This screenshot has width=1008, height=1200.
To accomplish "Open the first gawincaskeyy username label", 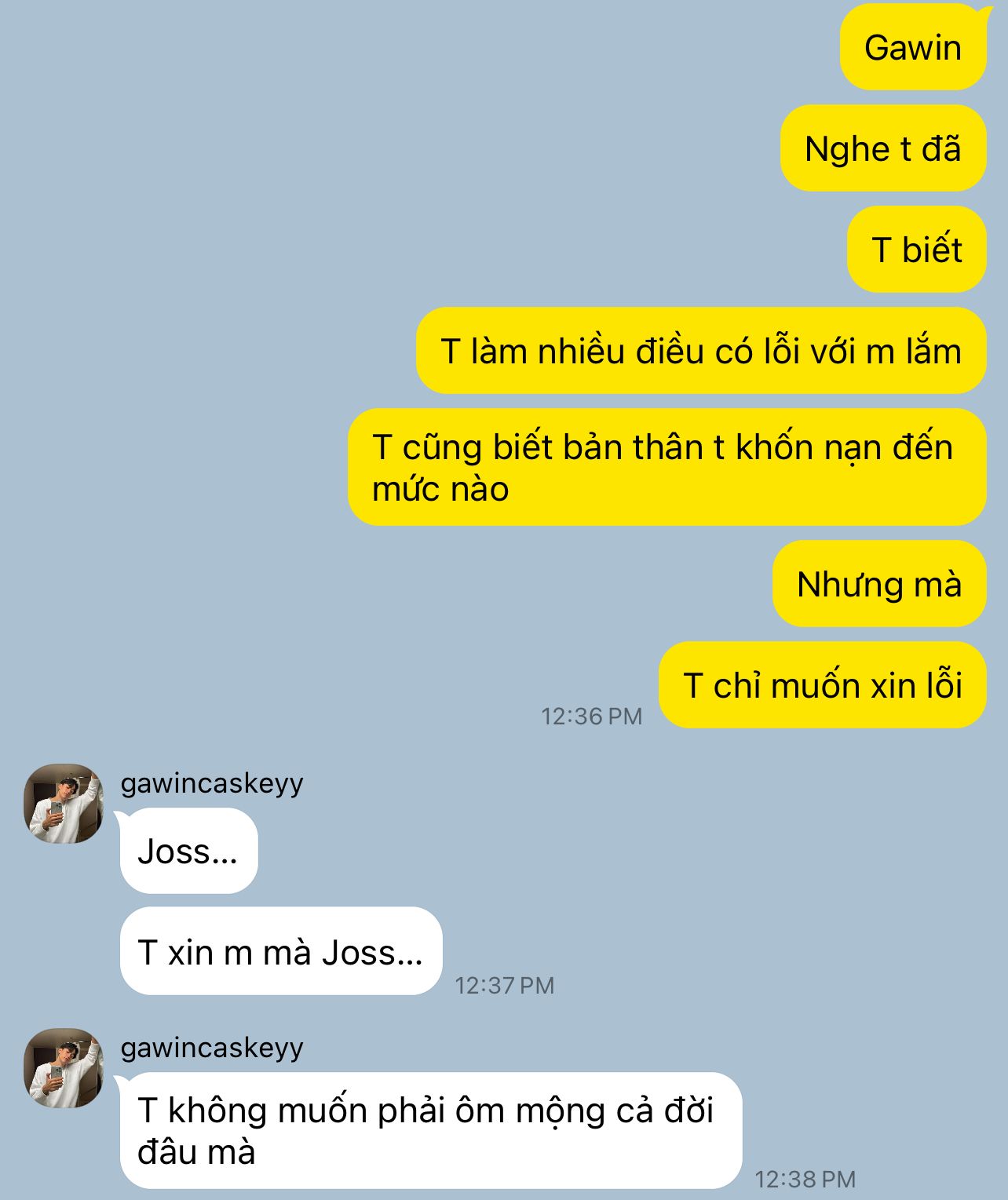I will (x=212, y=783).
